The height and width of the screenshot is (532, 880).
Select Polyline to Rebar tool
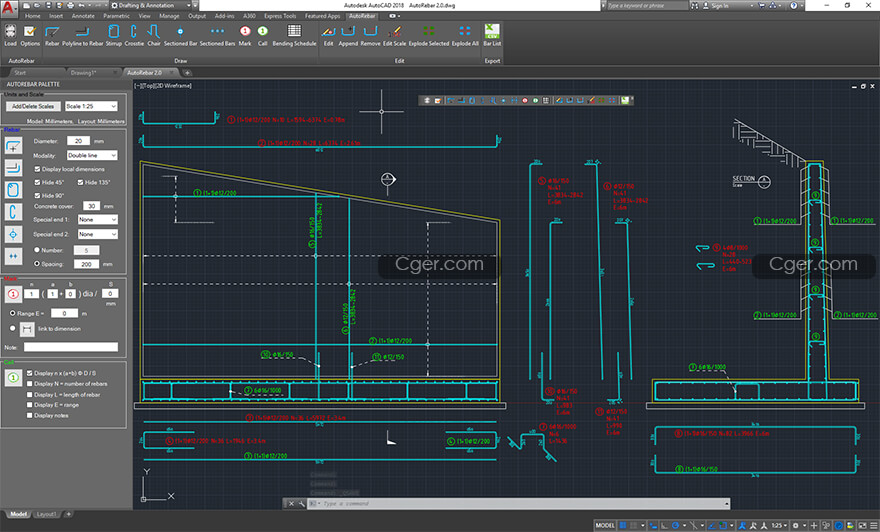[82, 35]
